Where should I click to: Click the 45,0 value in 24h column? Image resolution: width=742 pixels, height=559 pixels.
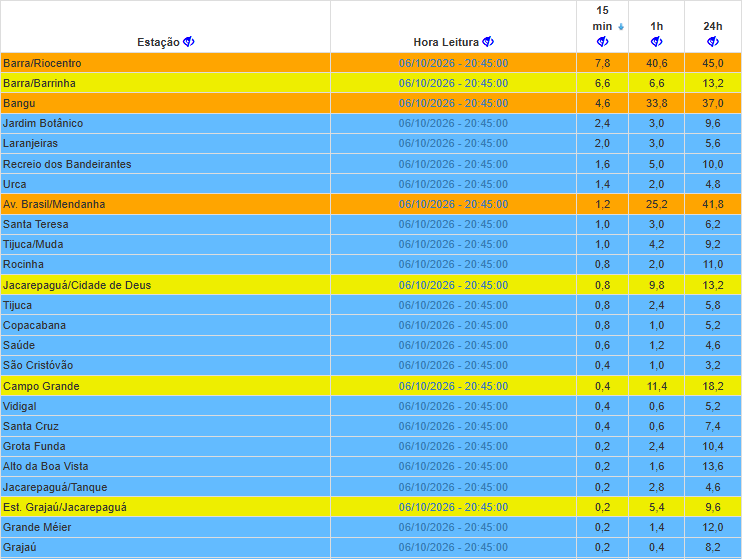713,63
